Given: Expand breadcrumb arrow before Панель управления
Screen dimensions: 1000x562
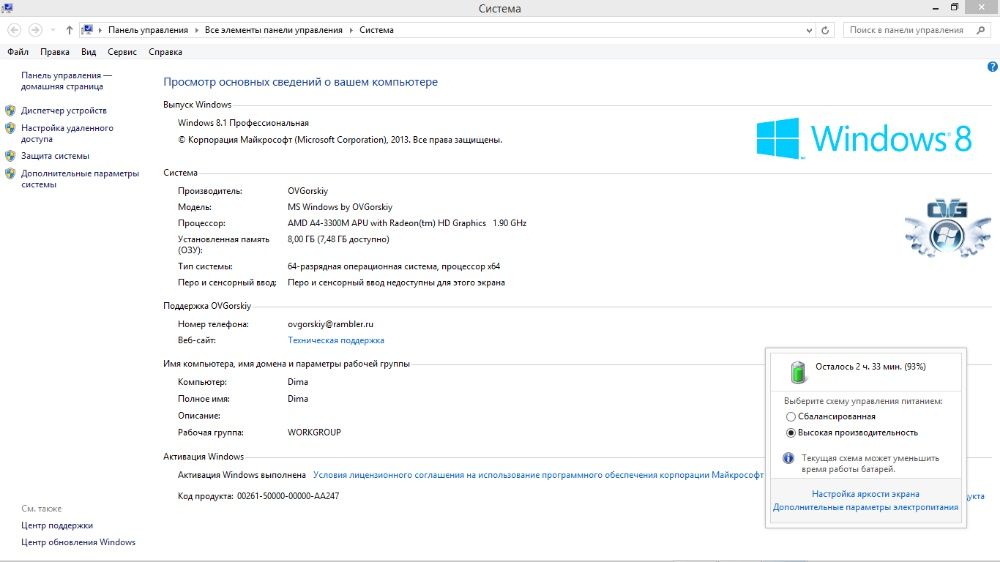Looking at the screenshot, I should tap(100, 30).
